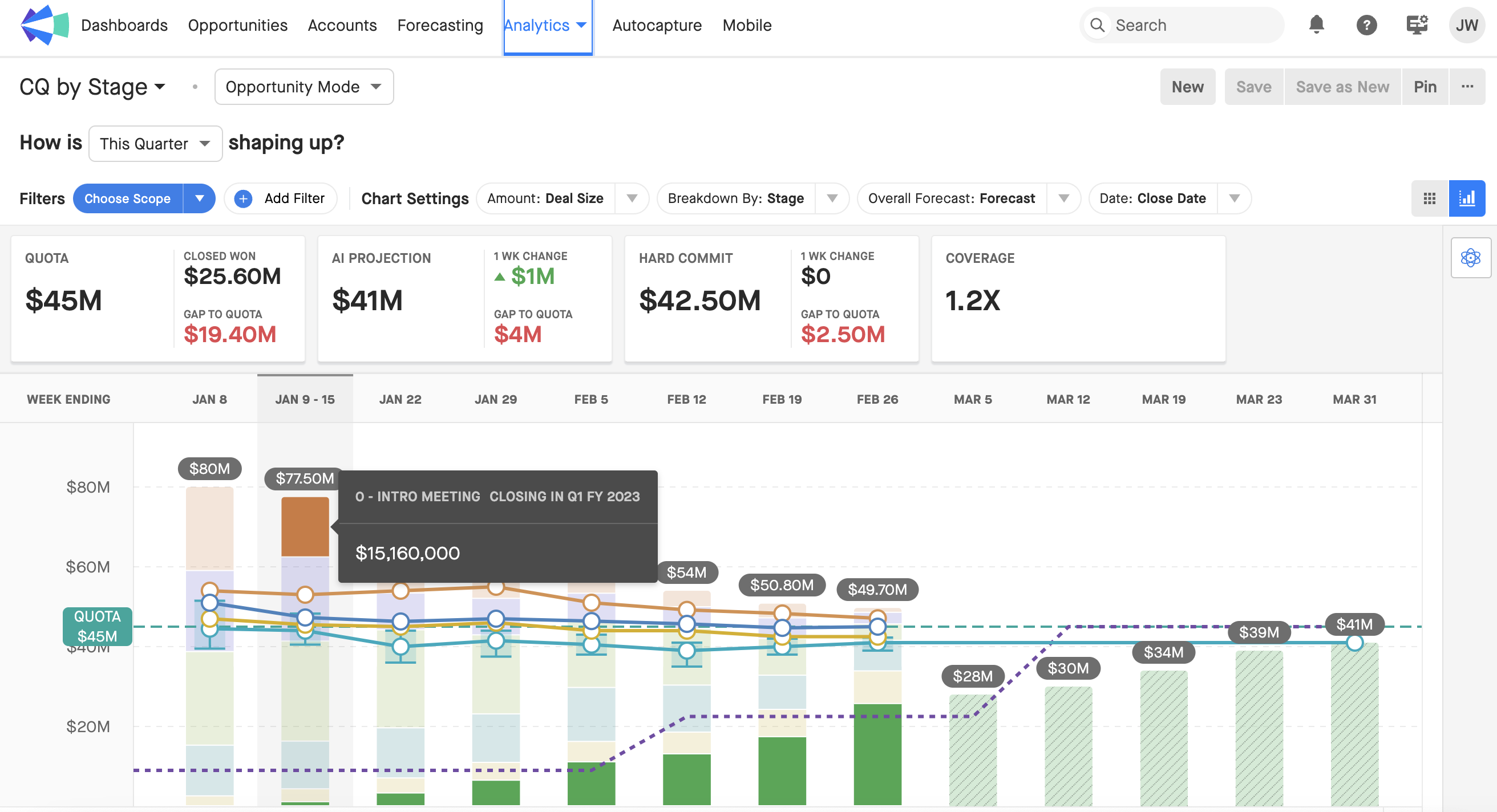
Task: Click the QUOTA $45M chart marker
Action: [x=98, y=626]
